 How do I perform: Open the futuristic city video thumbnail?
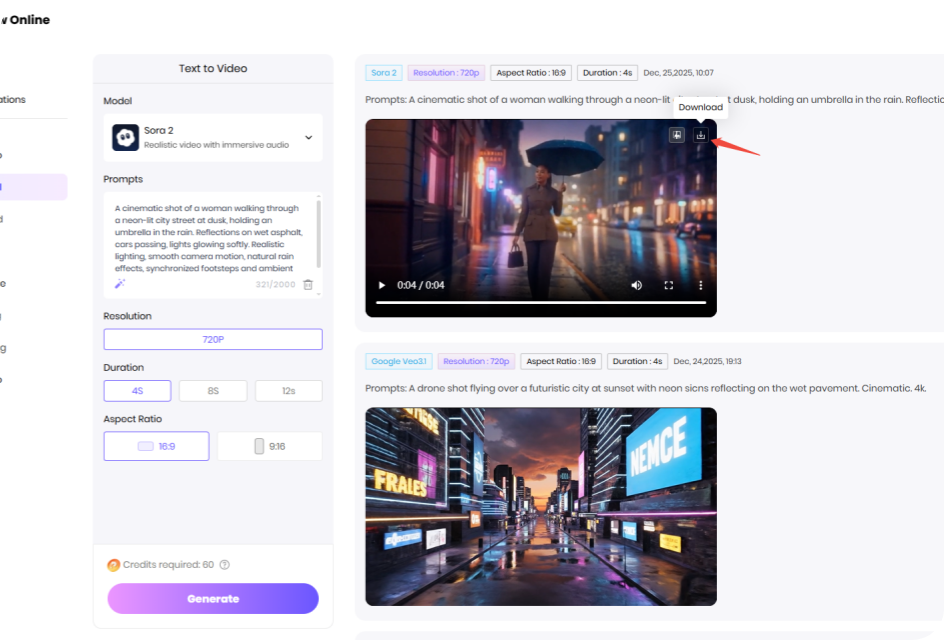coord(540,506)
